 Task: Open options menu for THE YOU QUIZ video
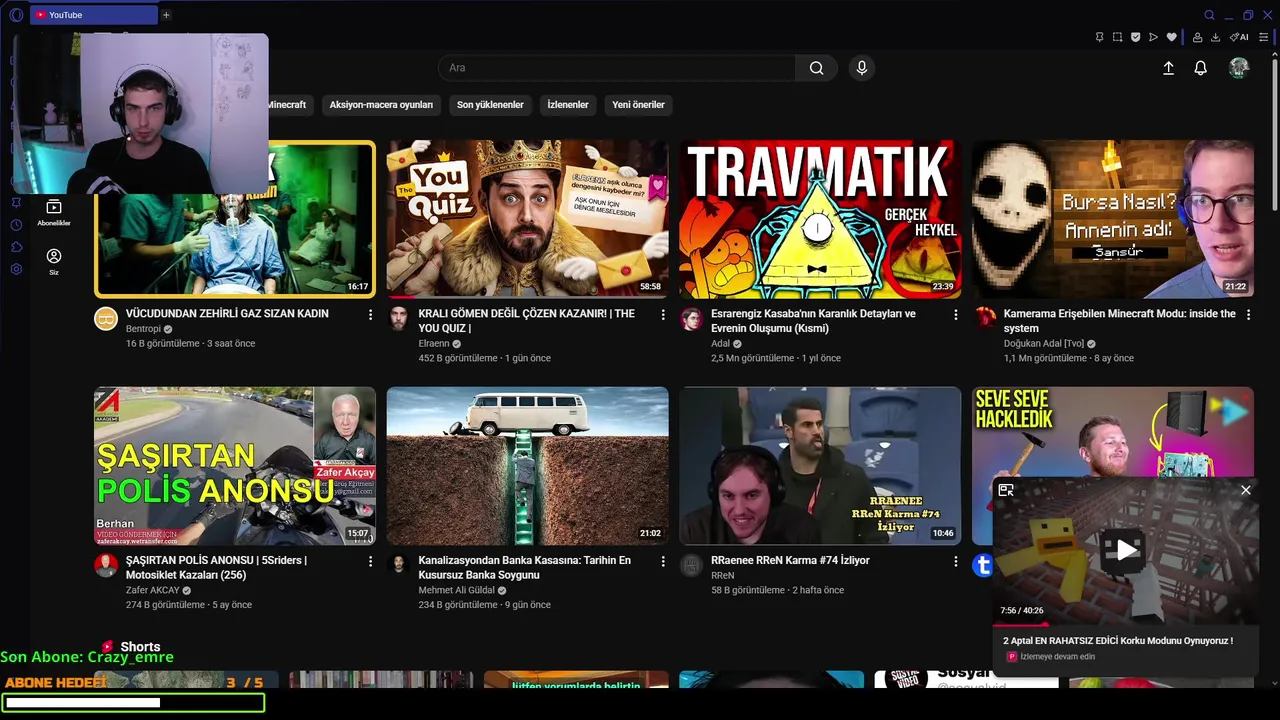click(x=662, y=314)
